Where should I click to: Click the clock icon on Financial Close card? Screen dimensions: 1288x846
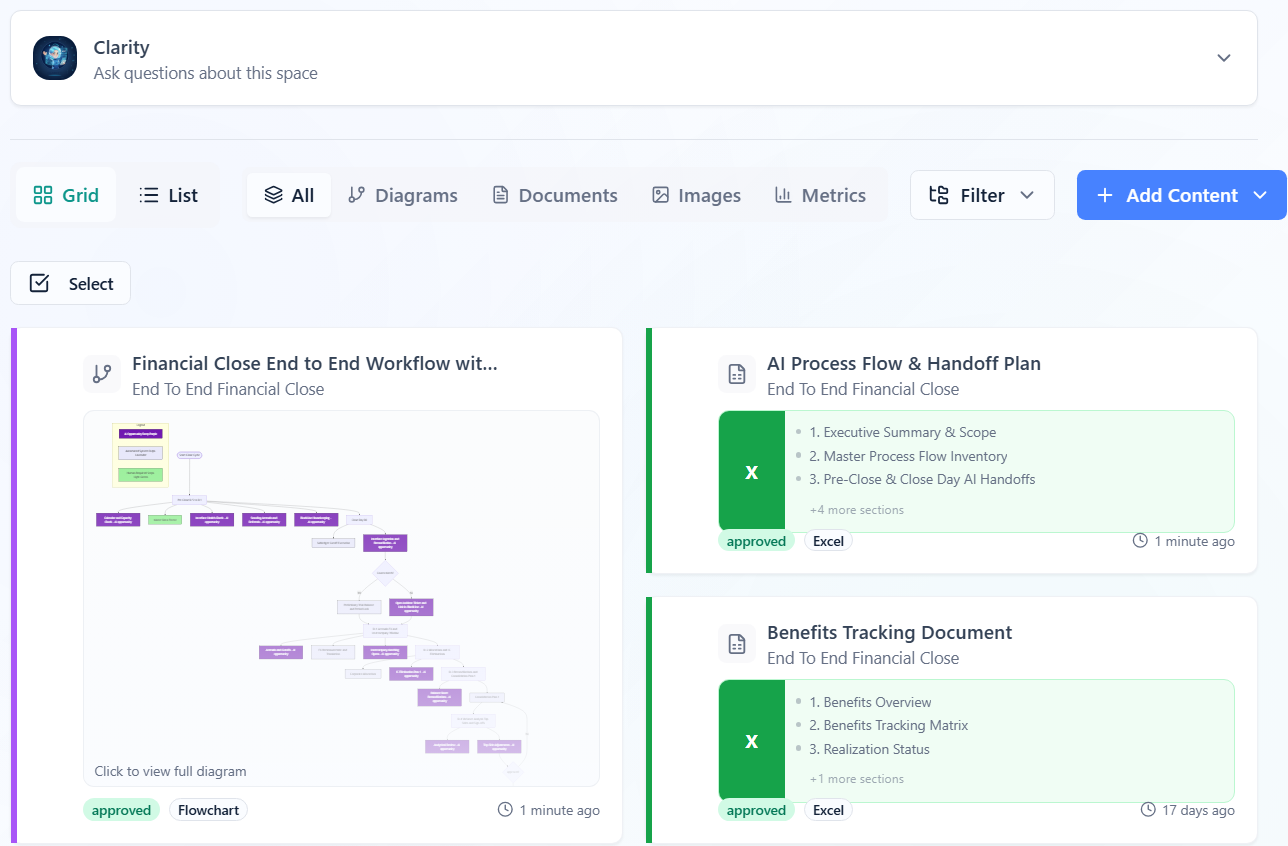point(505,810)
